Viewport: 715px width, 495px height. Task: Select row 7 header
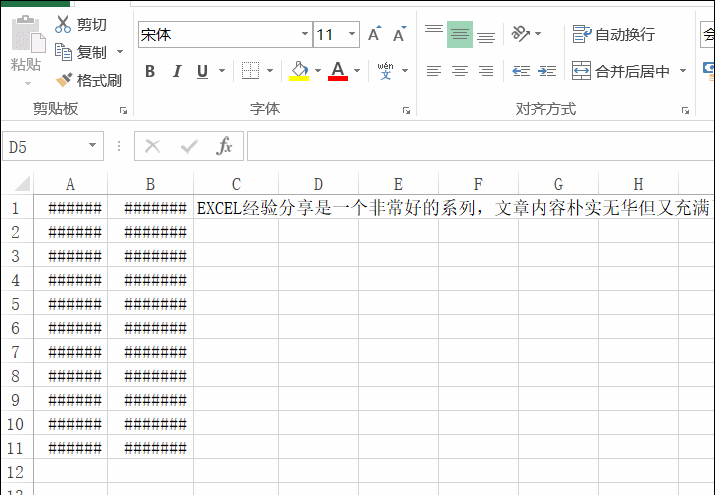point(16,352)
